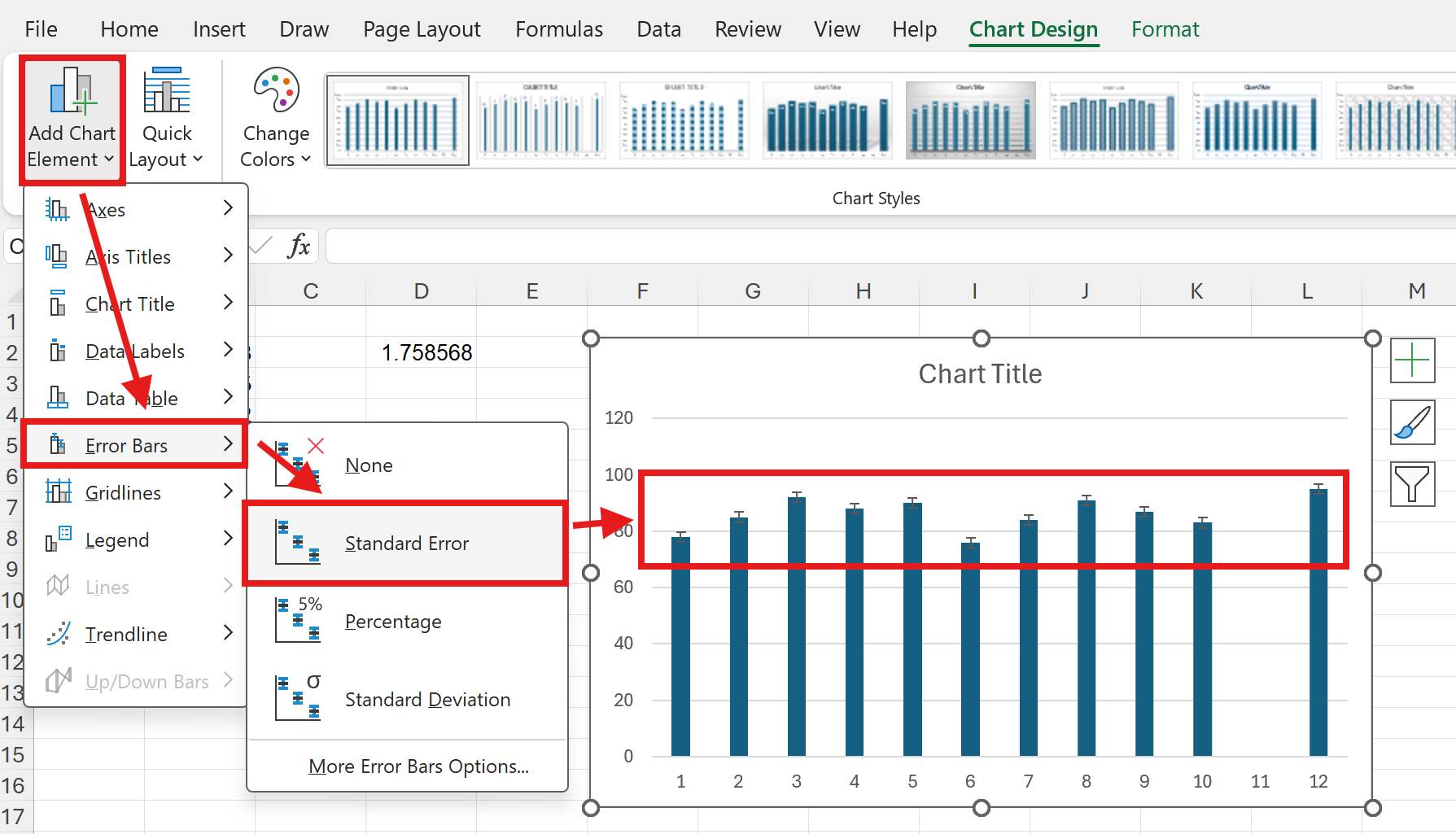Expand the Trendline submenu
The height and width of the screenshot is (834, 1456).
[135, 635]
